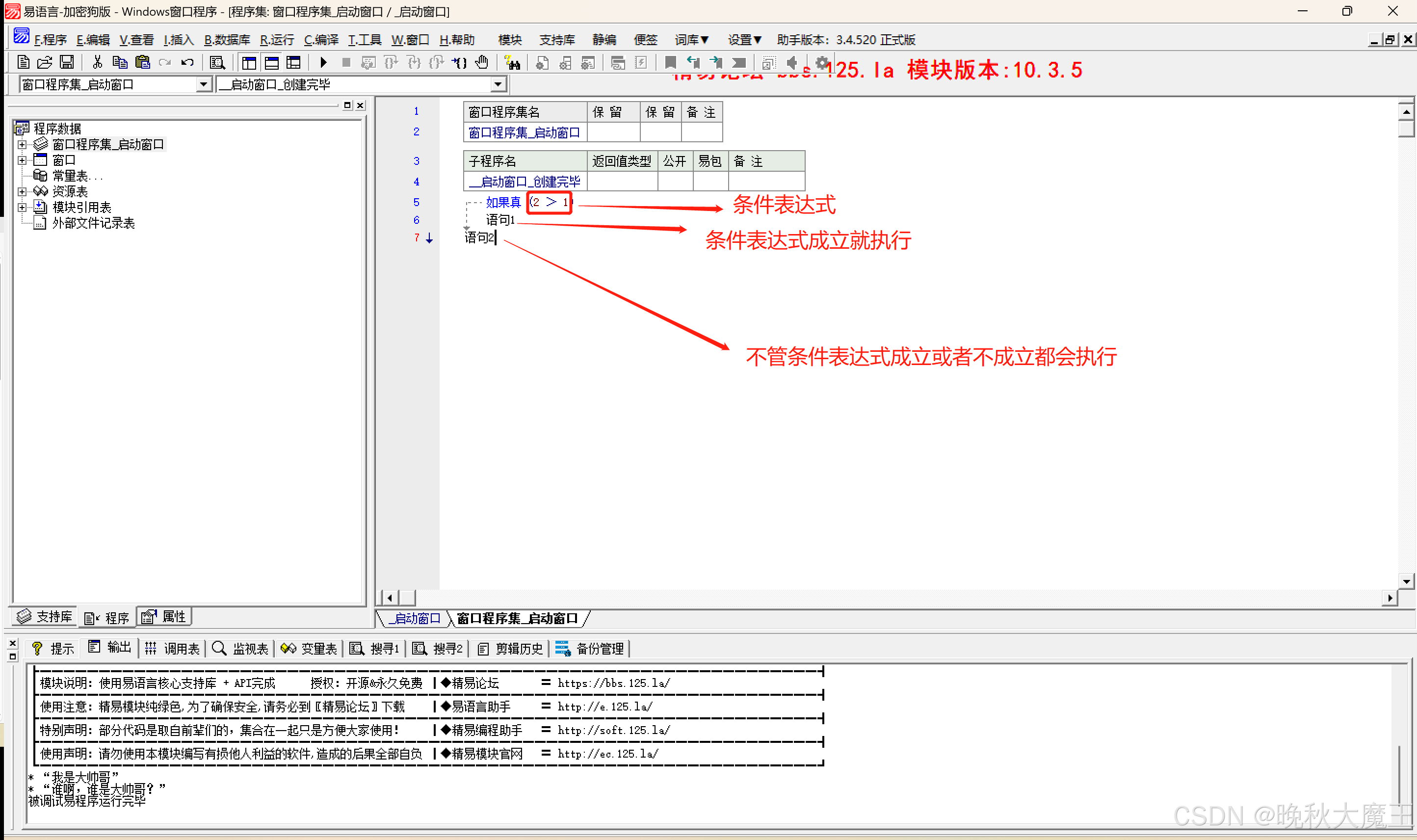
Task: Open the F.程序 menu
Action: click(x=51, y=40)
